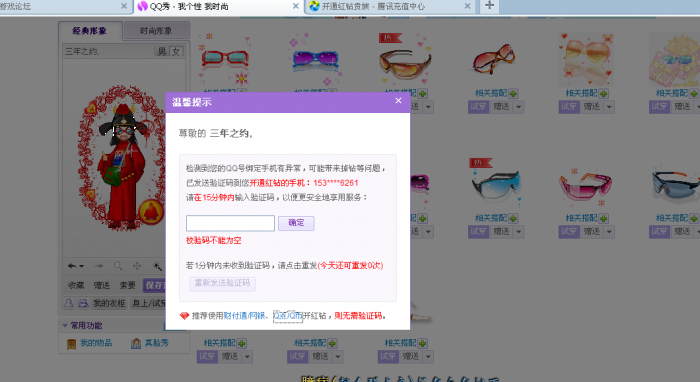
Task: Click the plus icon for brown-red sunglasses
Action: pyautogui.click(x=513, y=93)
